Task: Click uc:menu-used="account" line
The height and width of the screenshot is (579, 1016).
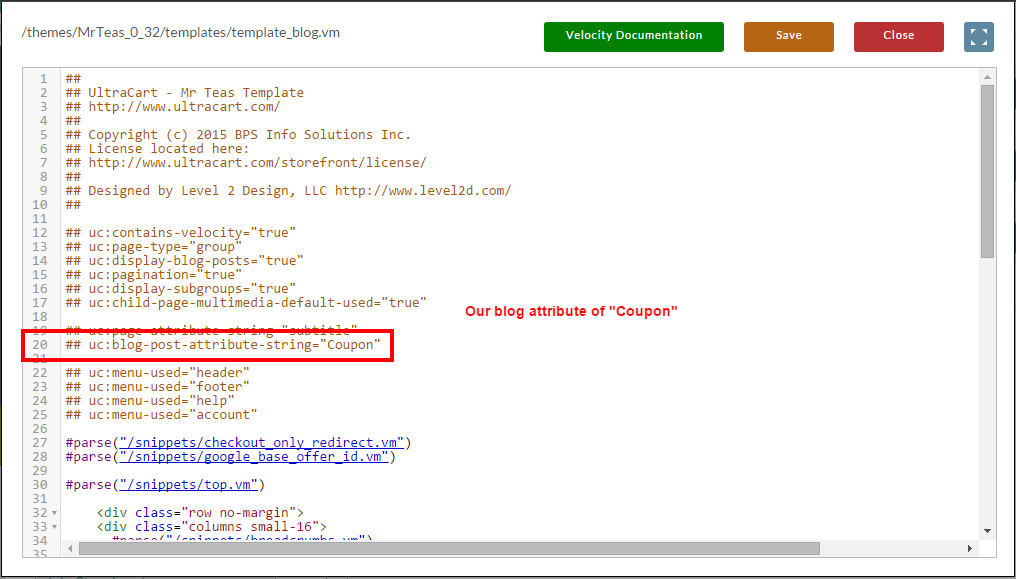Action: [x=161, y=414]
